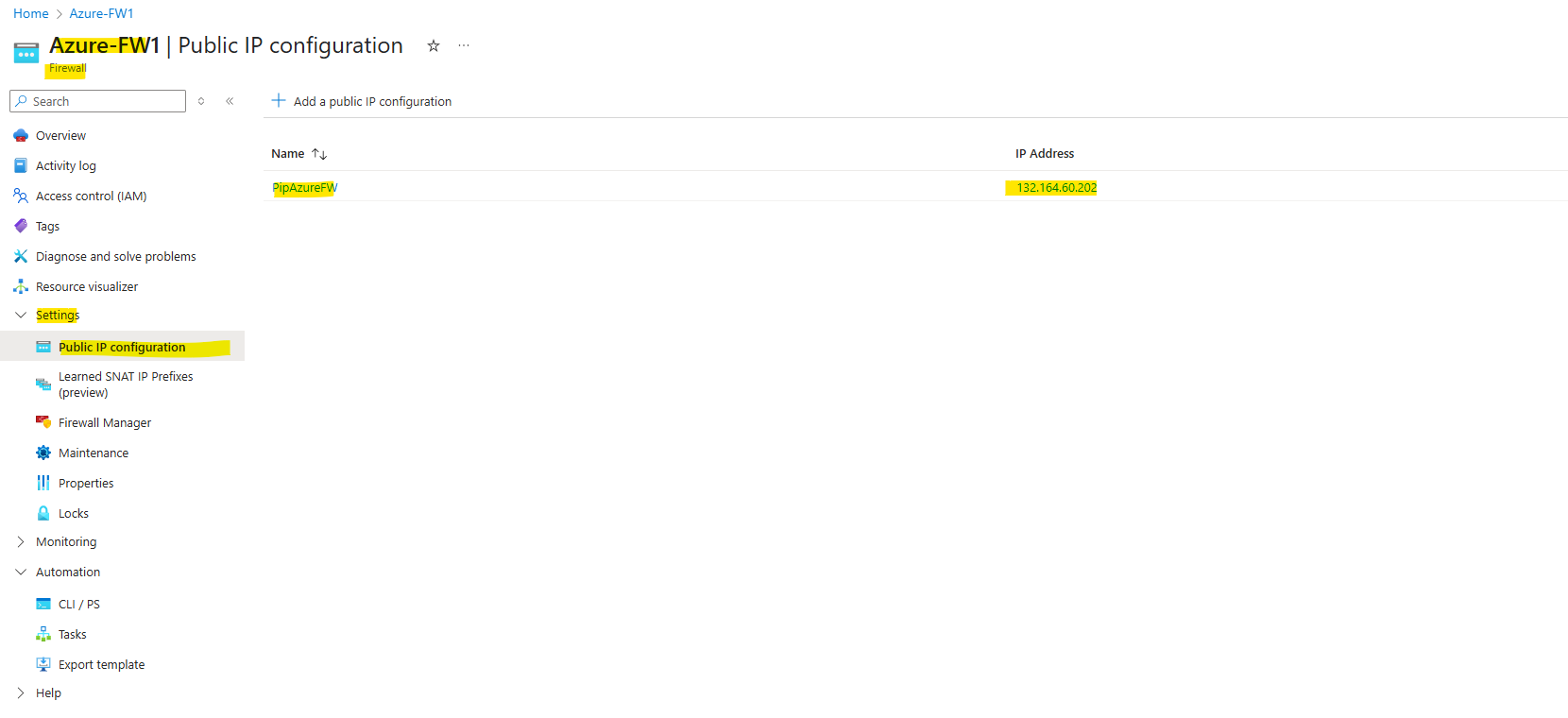Sort the Name column using the arrows icon
The image size is (1568, 718).
[x=319, y=154]
